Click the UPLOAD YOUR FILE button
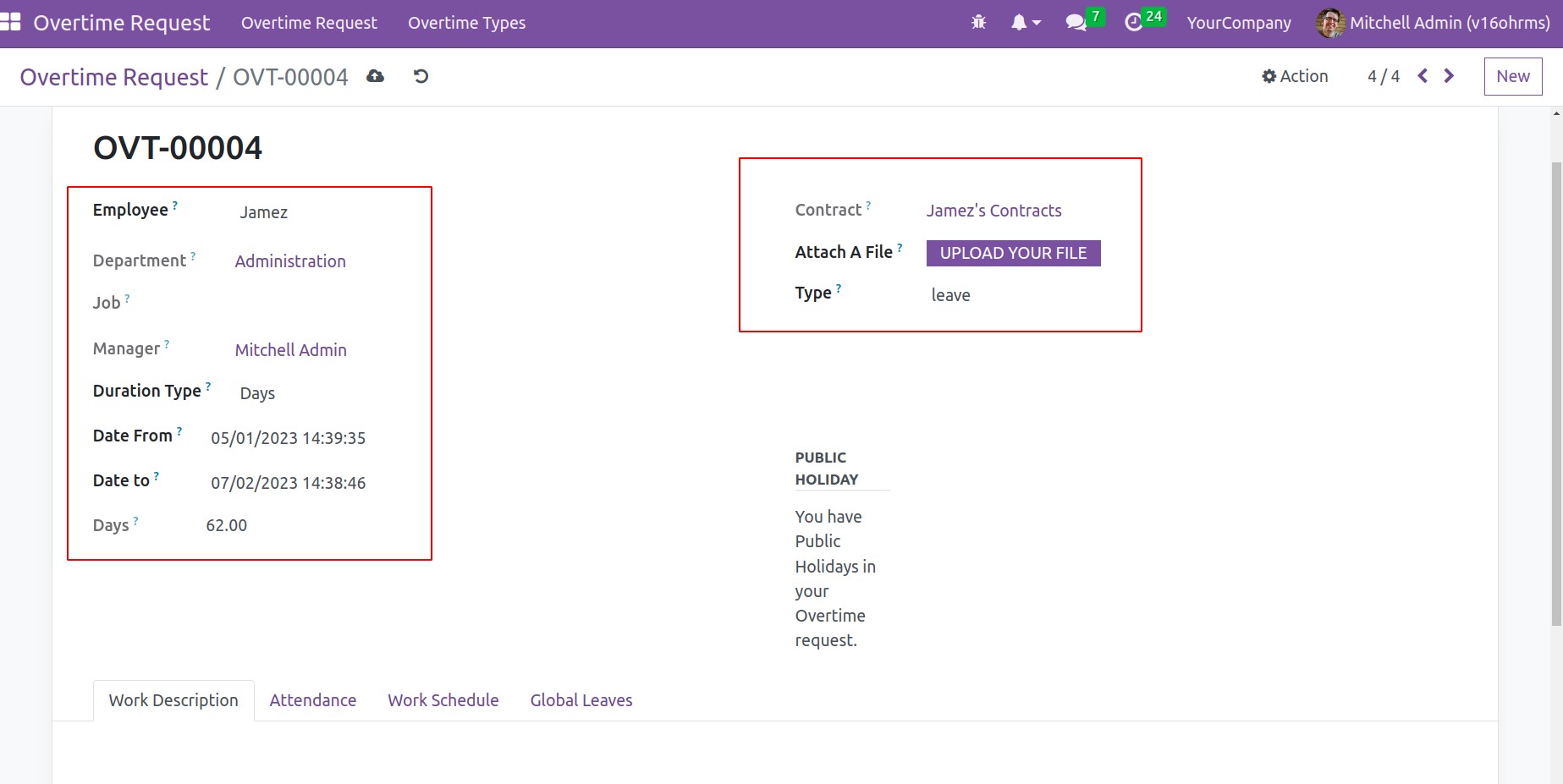This screenshot has width=1563, height=784. point(1013,253)
